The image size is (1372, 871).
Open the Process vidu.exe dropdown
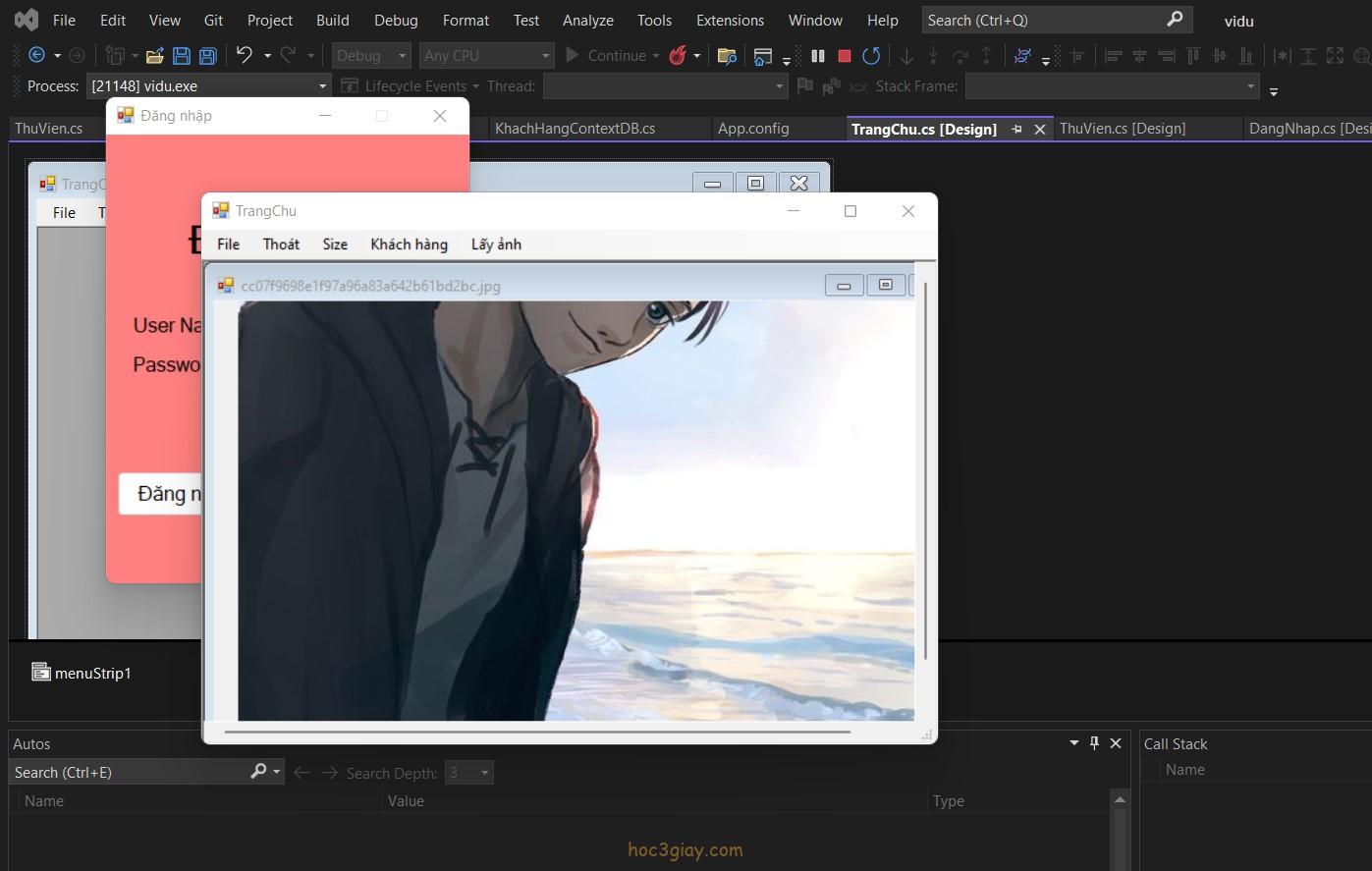pyautogui.click(x=322, y=86)
